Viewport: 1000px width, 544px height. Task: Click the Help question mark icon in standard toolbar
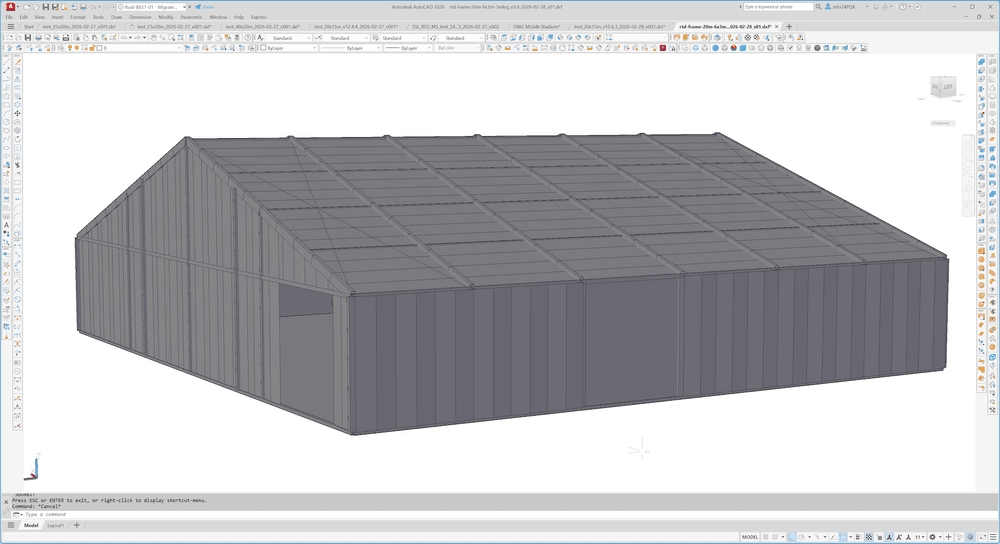(248, 38)
